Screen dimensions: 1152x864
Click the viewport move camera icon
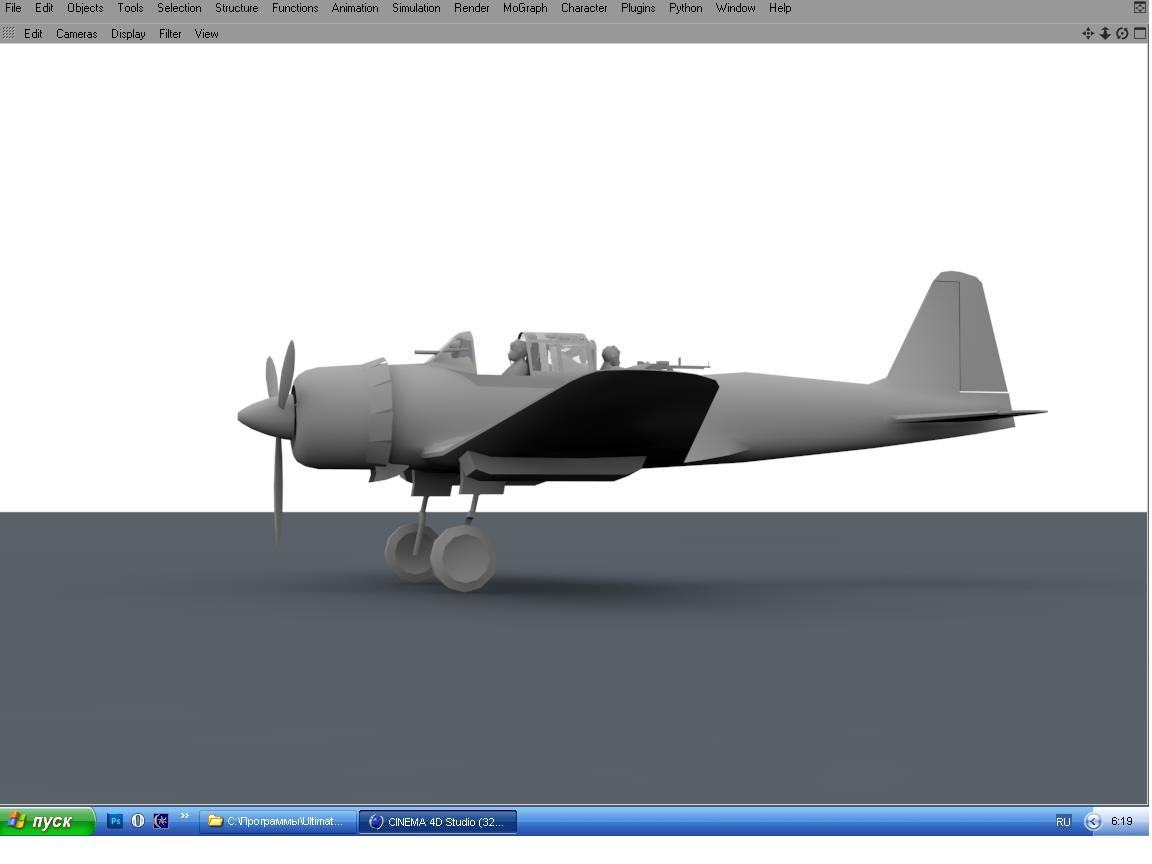(1088, 33)
